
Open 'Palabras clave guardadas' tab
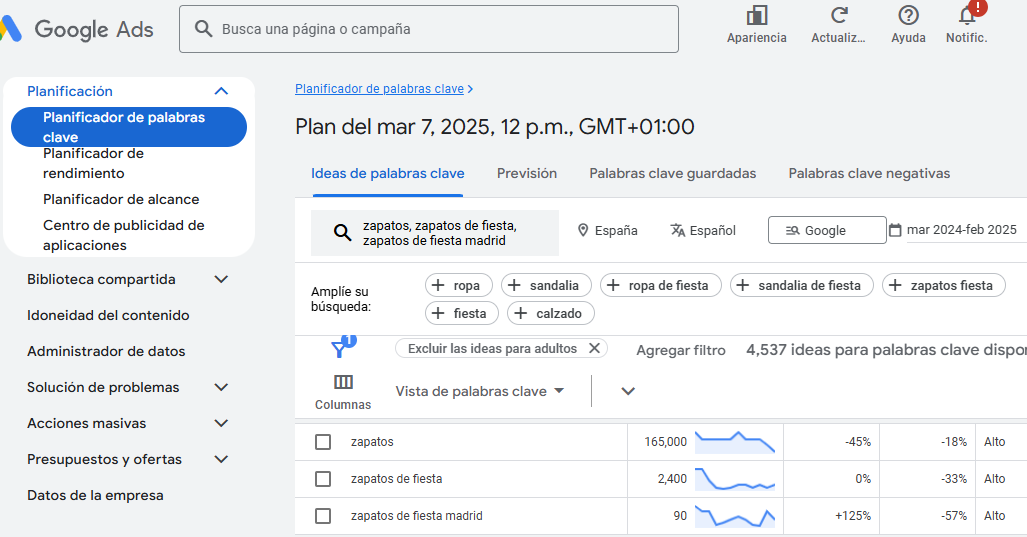point(673,174)
